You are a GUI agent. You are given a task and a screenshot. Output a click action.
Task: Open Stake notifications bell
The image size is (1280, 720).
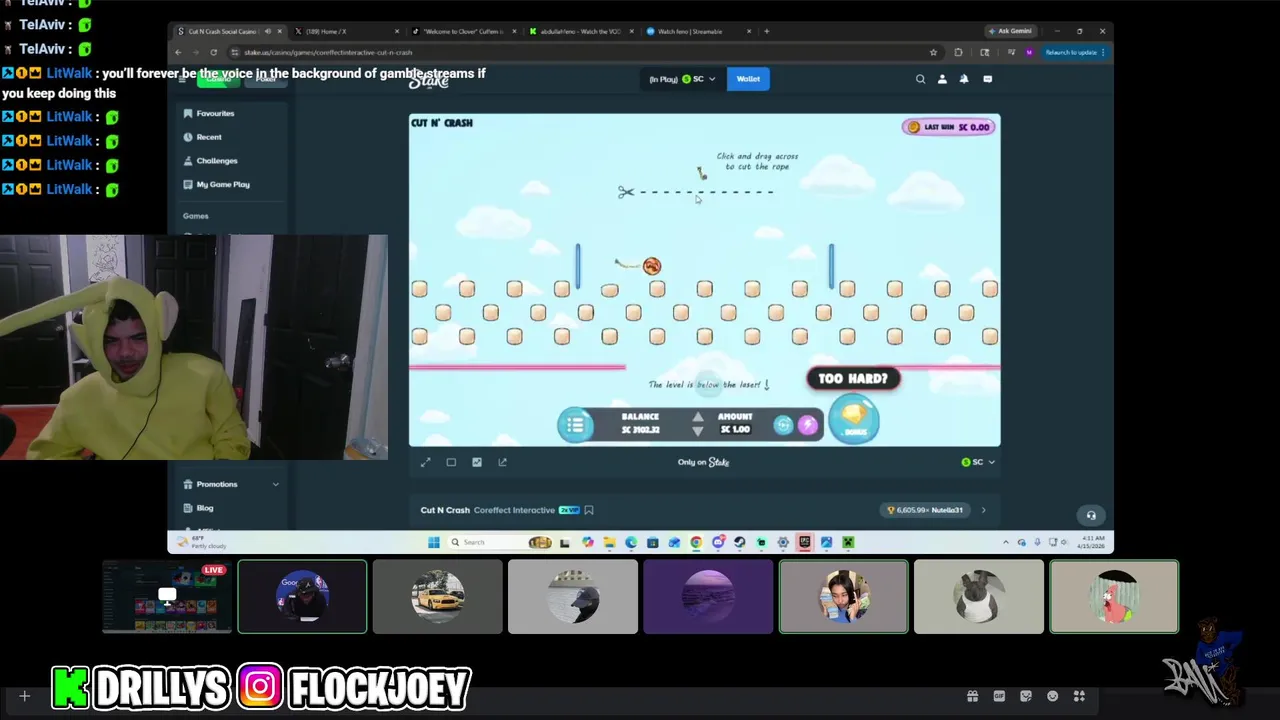coord(964,79)
